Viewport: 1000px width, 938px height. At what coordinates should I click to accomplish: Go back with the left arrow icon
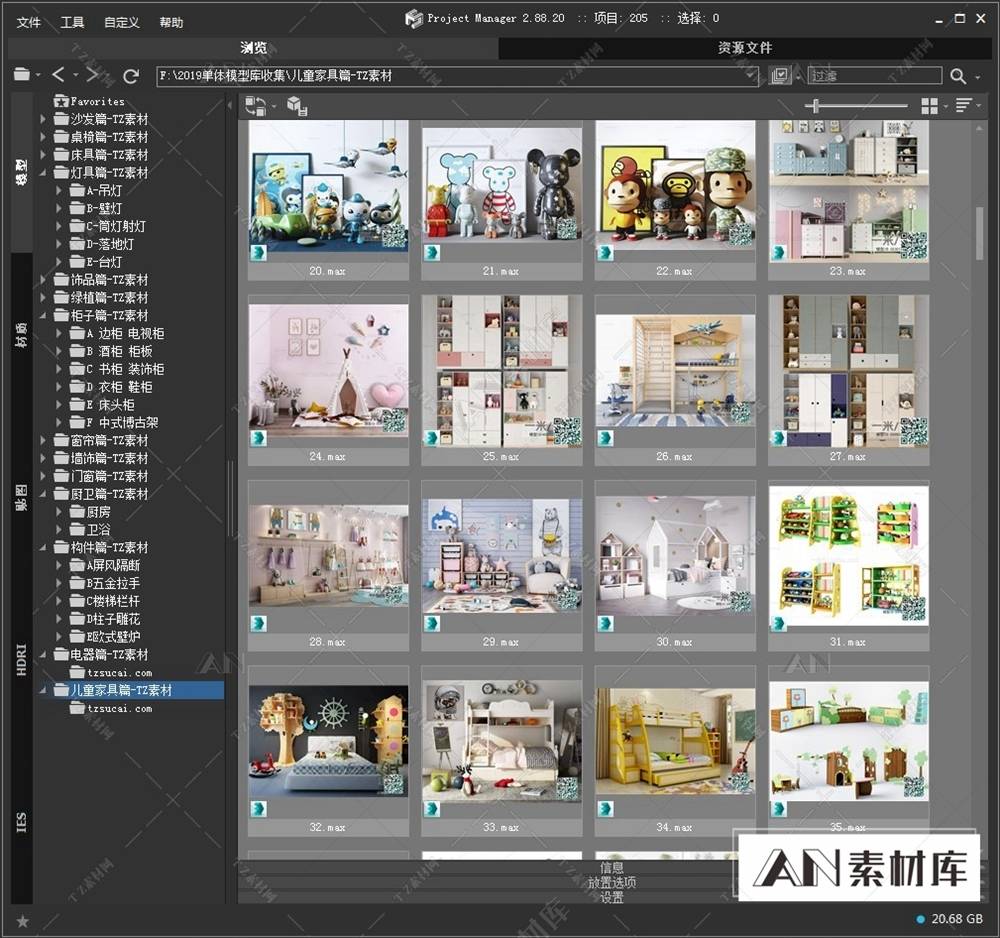[59, 75]
